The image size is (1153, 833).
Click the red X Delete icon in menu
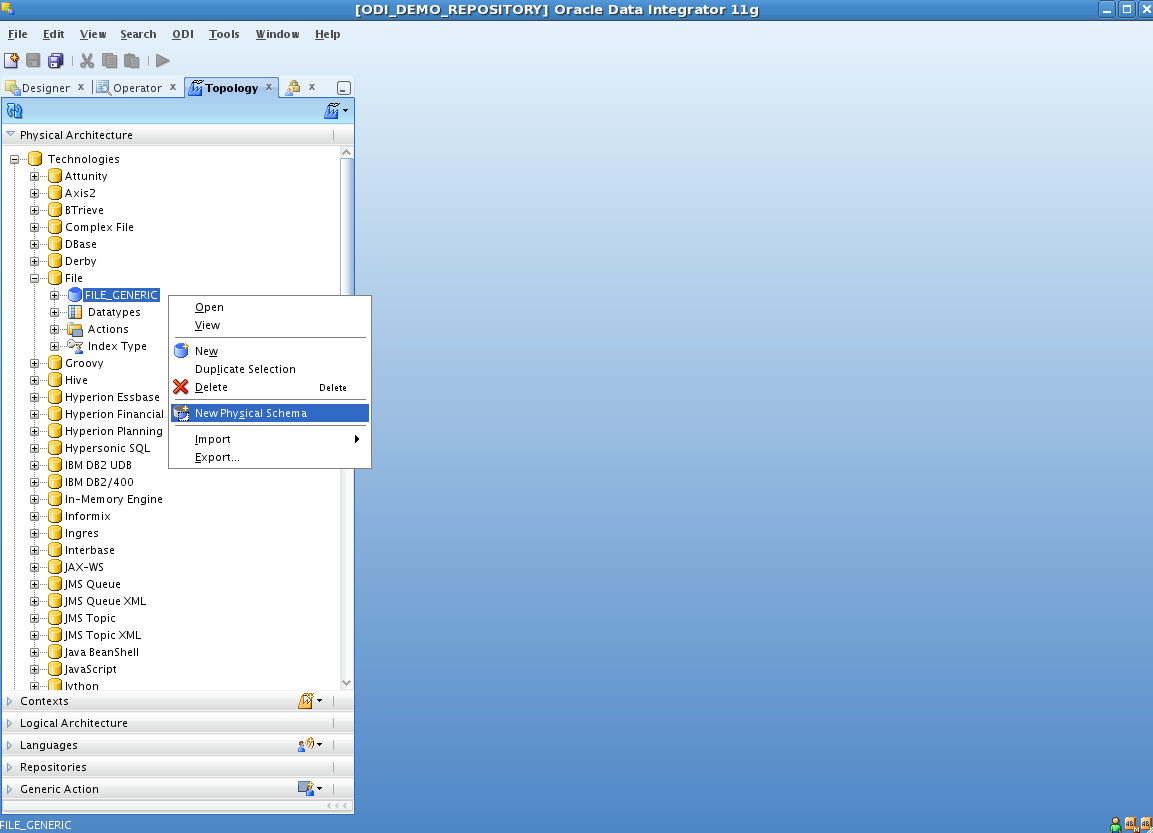(x=181, y=387)
